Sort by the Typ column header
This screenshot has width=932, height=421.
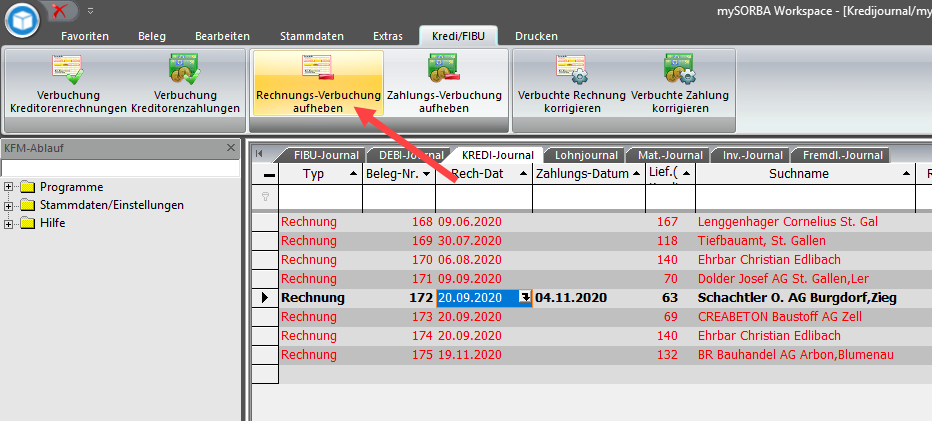tap(321, 174)
